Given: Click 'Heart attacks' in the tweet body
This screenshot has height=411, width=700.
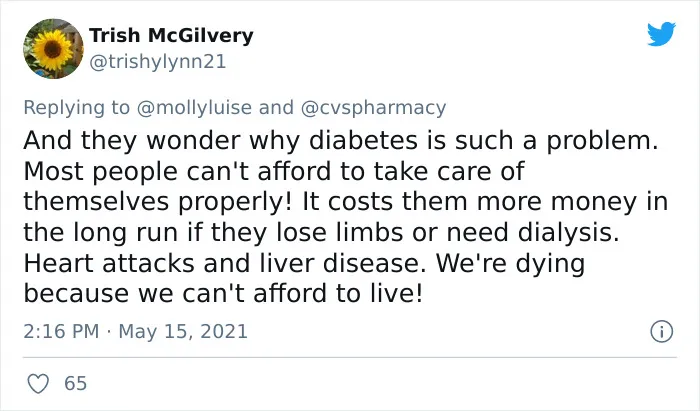Looking at the screenshot, I should pos(109,263).
